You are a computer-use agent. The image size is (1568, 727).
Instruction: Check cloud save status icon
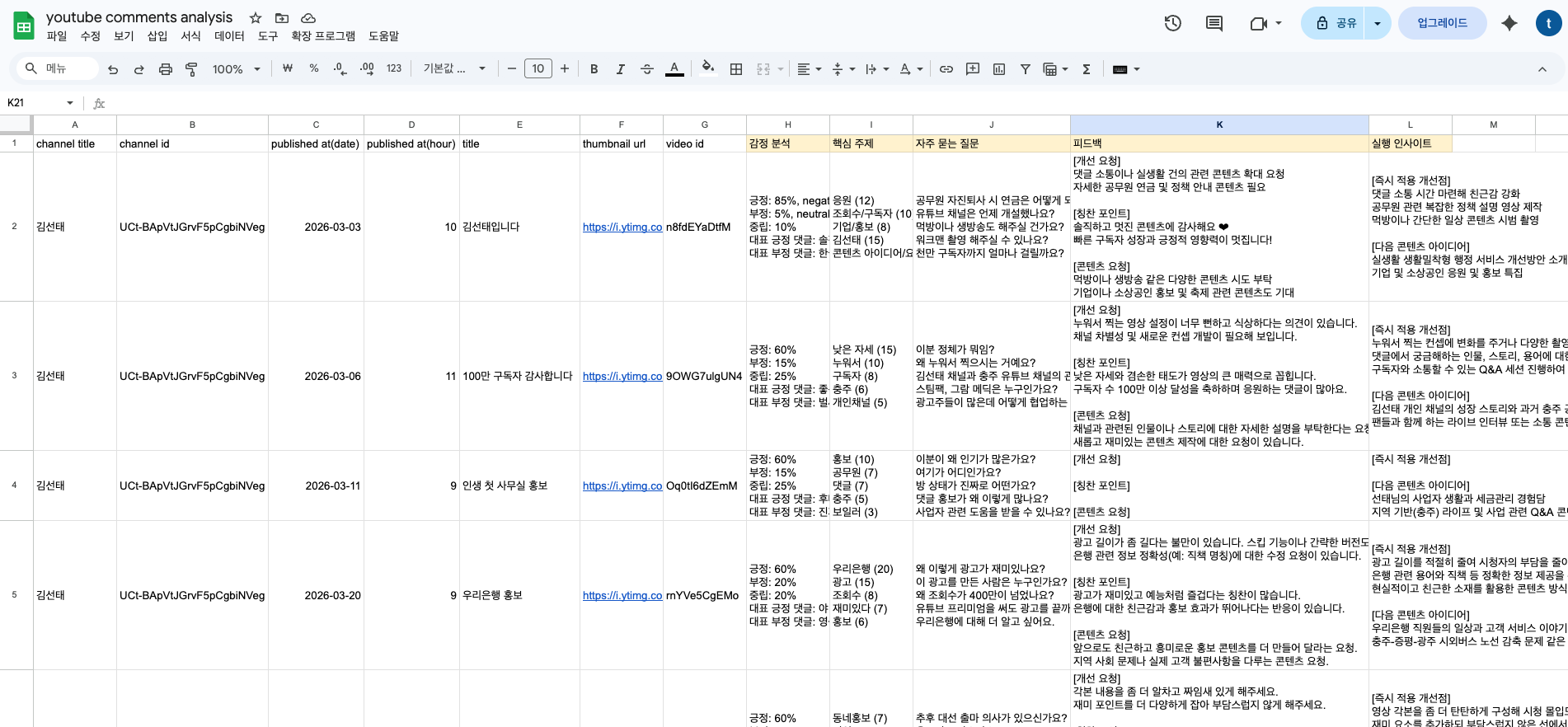pos(308,18)
